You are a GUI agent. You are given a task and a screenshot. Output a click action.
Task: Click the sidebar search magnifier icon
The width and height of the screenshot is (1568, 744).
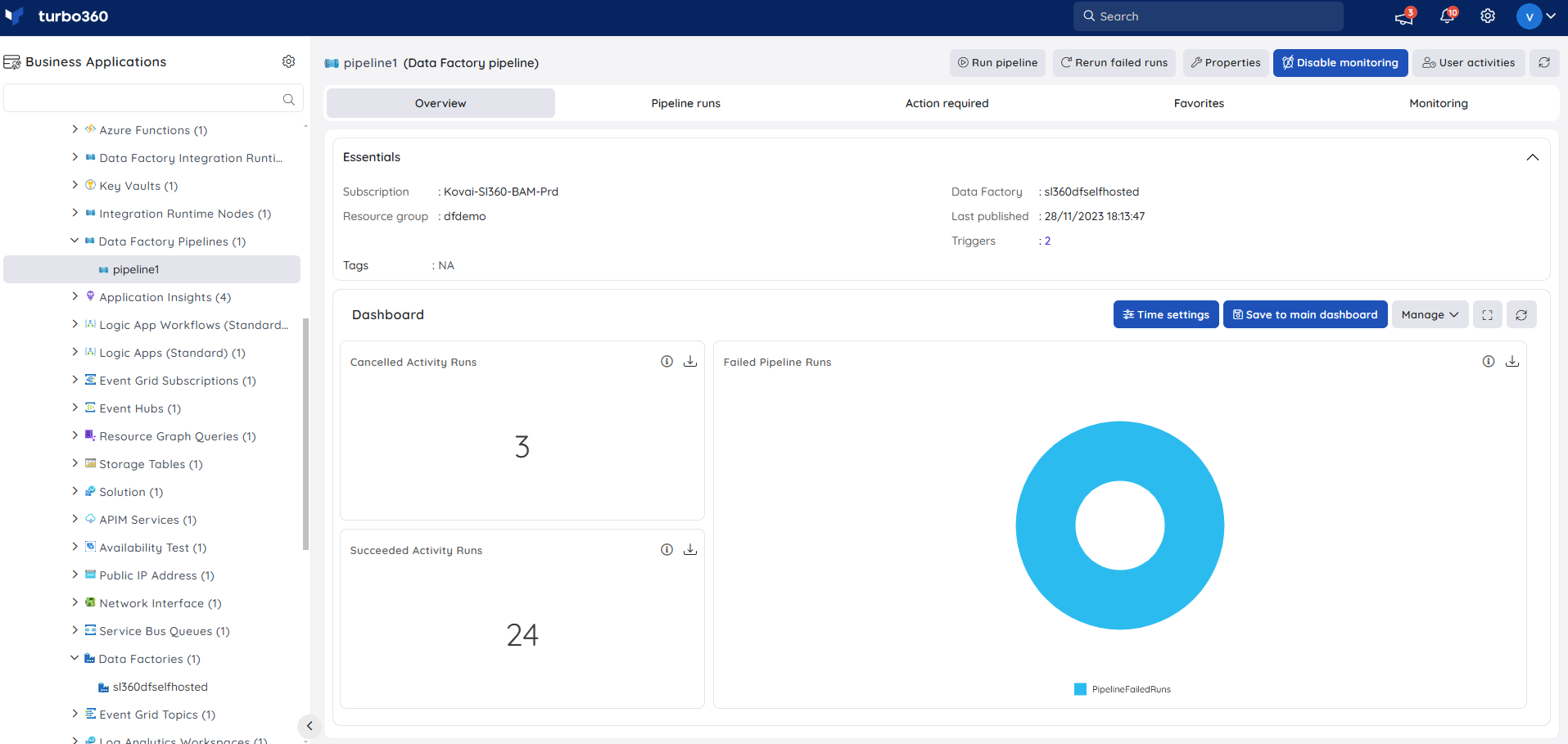[288, 99]
